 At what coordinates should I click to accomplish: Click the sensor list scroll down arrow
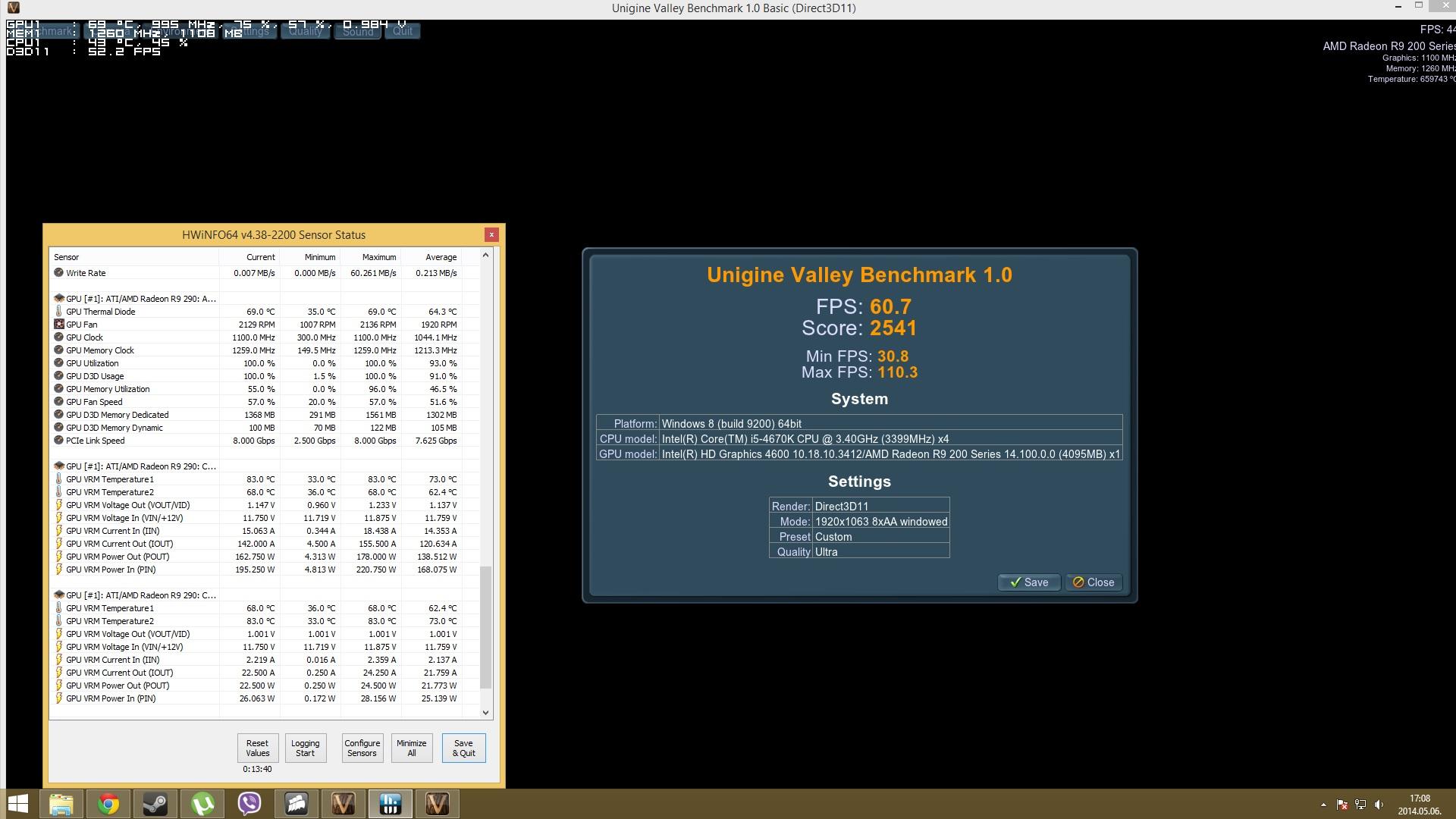click(486, 712)
